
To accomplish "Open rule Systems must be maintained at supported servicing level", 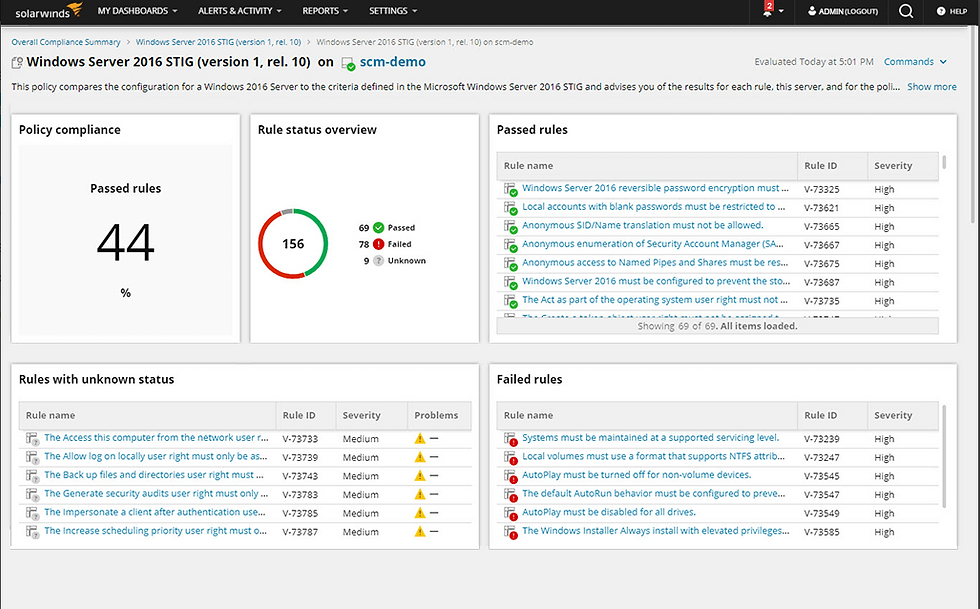I will click(x=651, y=438).
